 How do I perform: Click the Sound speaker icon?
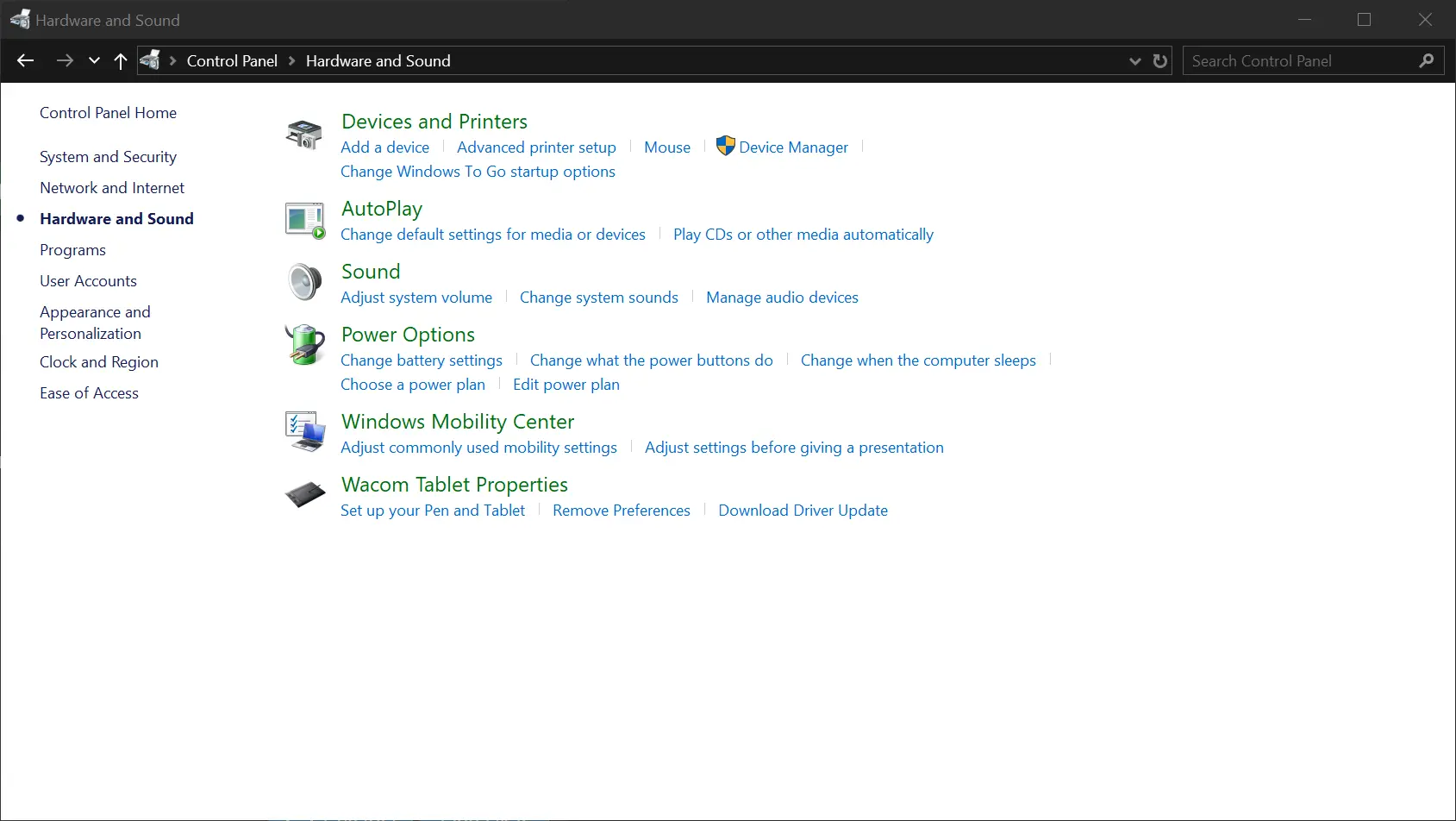tap(304, 282)
